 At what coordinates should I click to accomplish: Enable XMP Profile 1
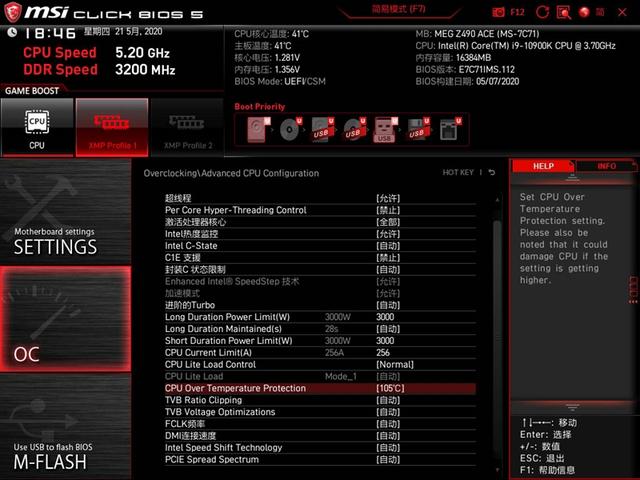[112, 127]
